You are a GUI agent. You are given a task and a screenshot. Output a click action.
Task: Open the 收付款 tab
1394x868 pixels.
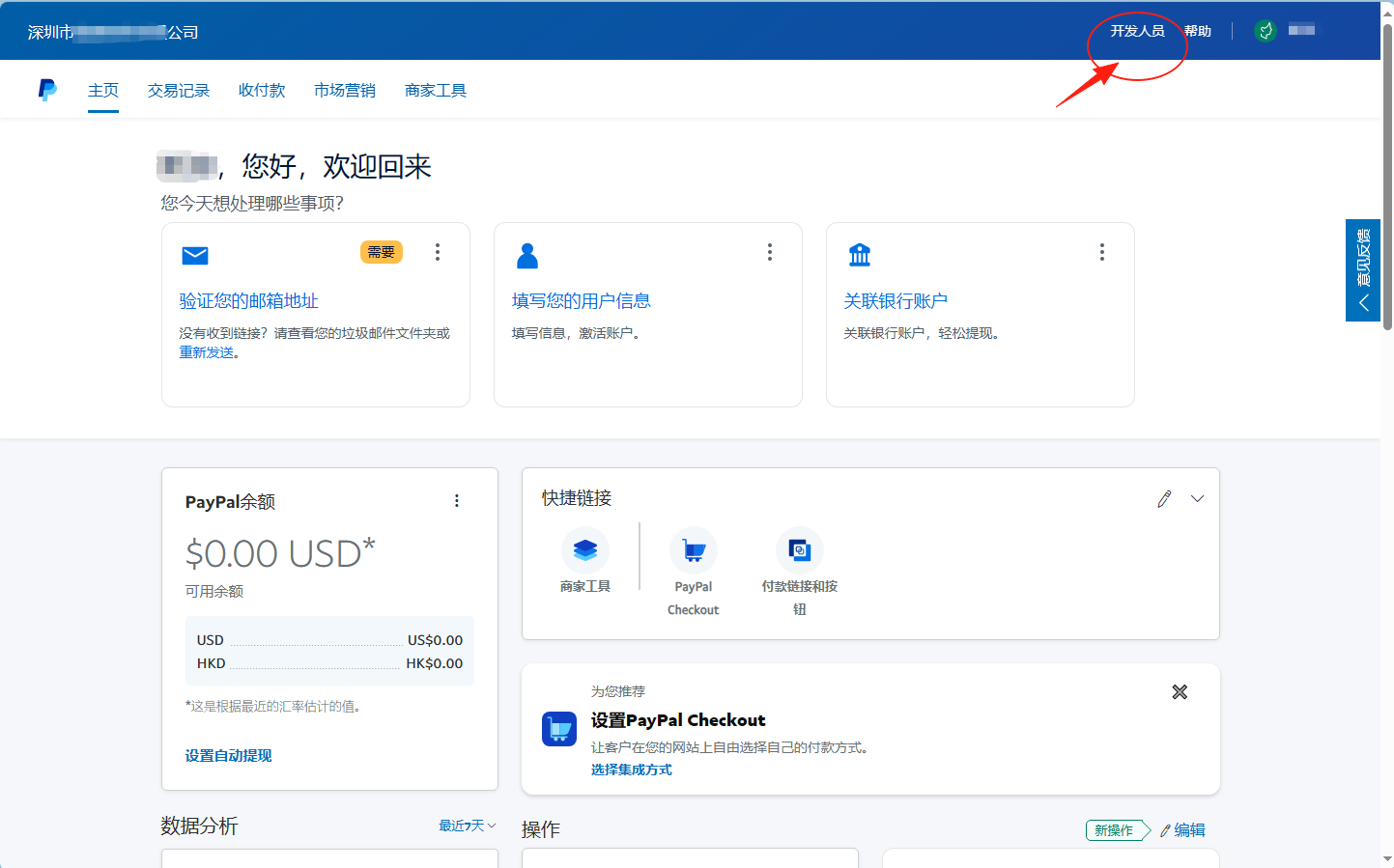tap(262, 90)
